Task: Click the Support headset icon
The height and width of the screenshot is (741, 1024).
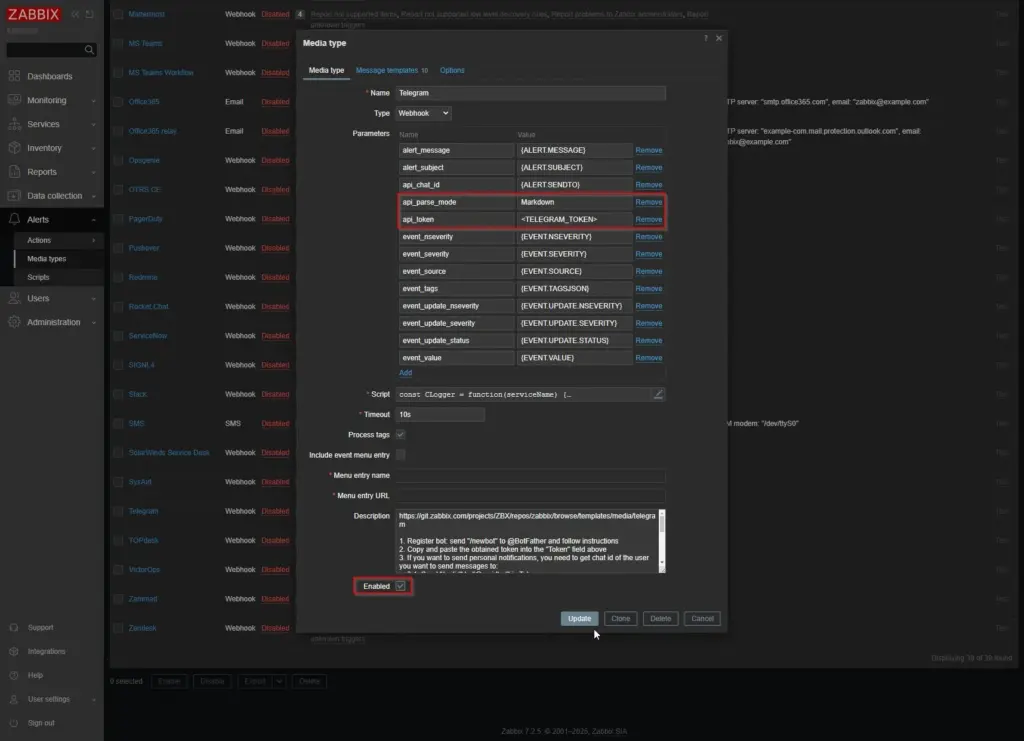Action: click(x=14, y=627)
